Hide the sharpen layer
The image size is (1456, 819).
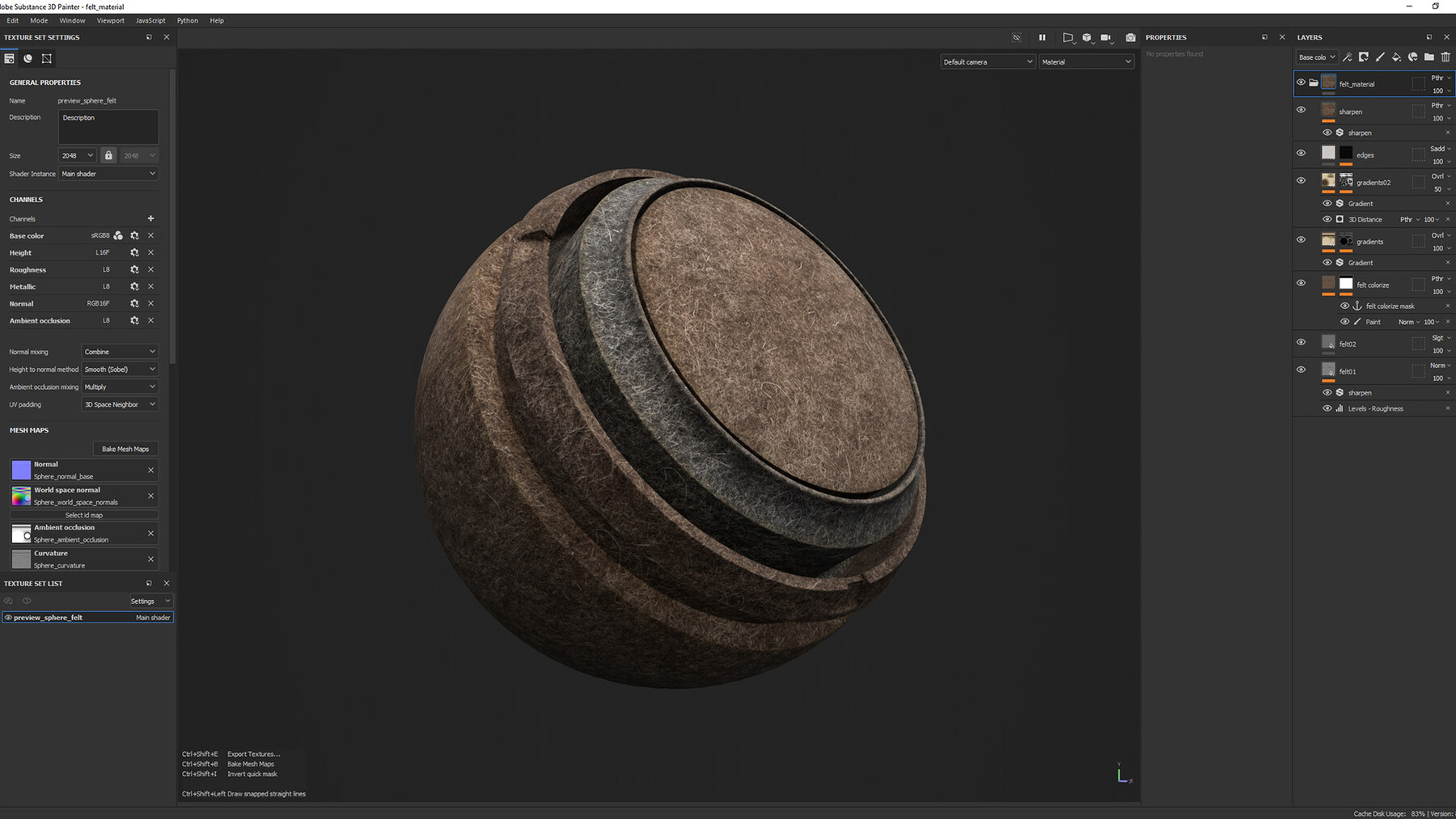[1302, 109]
